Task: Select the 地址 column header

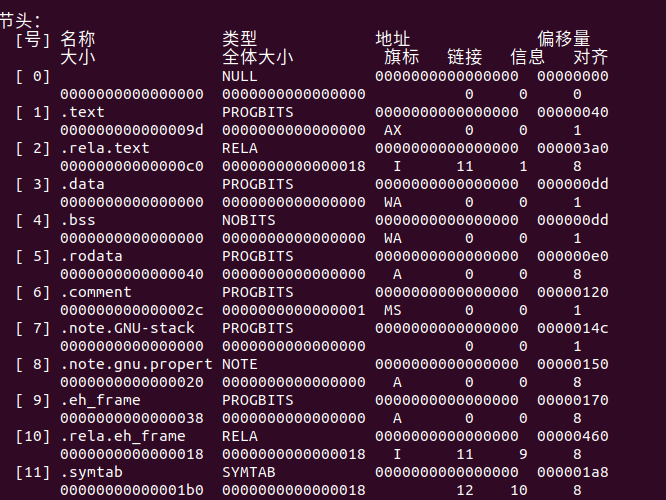Action: pyautogui.click(x=393, y=39)
